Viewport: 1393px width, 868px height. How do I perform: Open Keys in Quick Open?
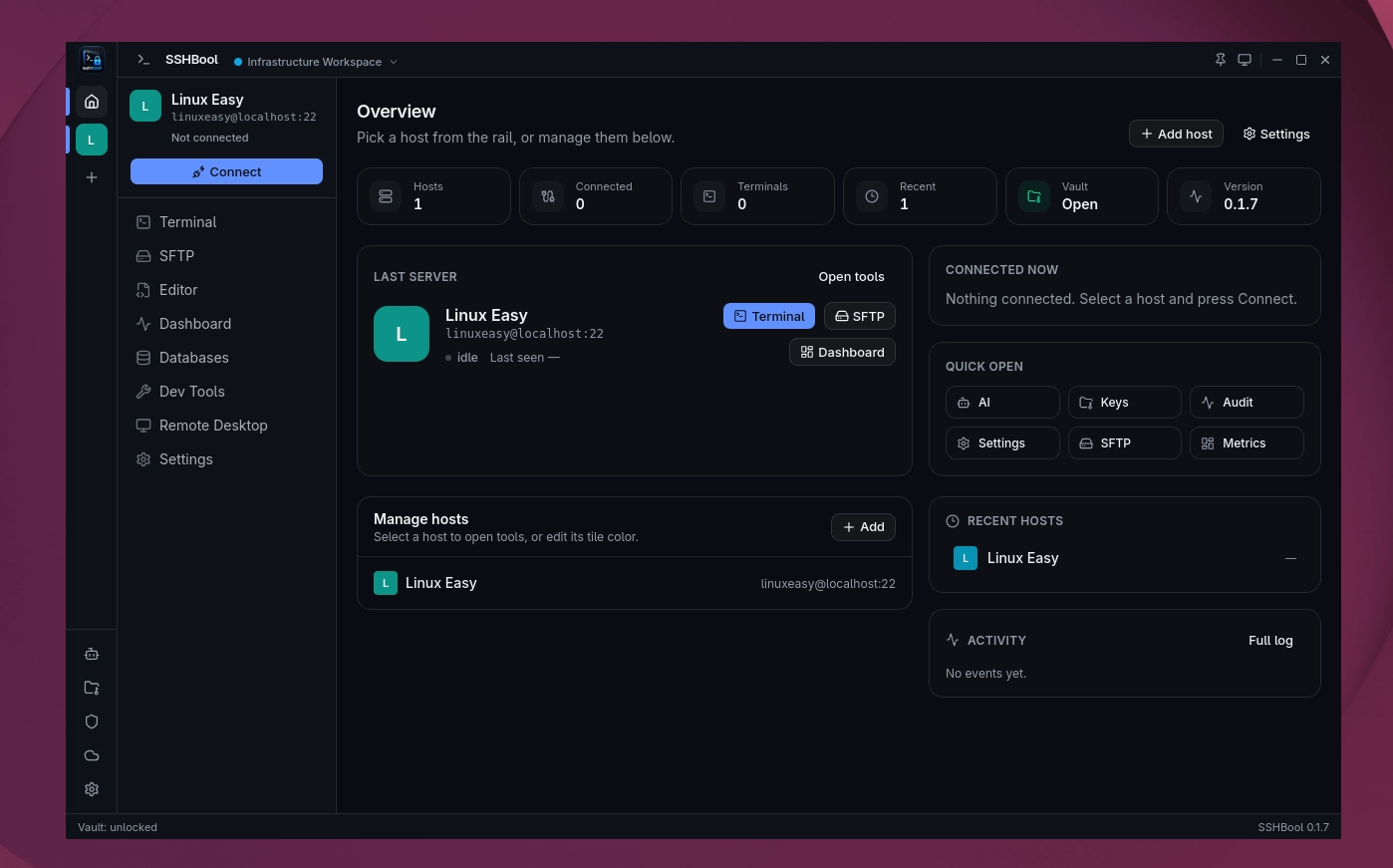[x=1125, y=403]
